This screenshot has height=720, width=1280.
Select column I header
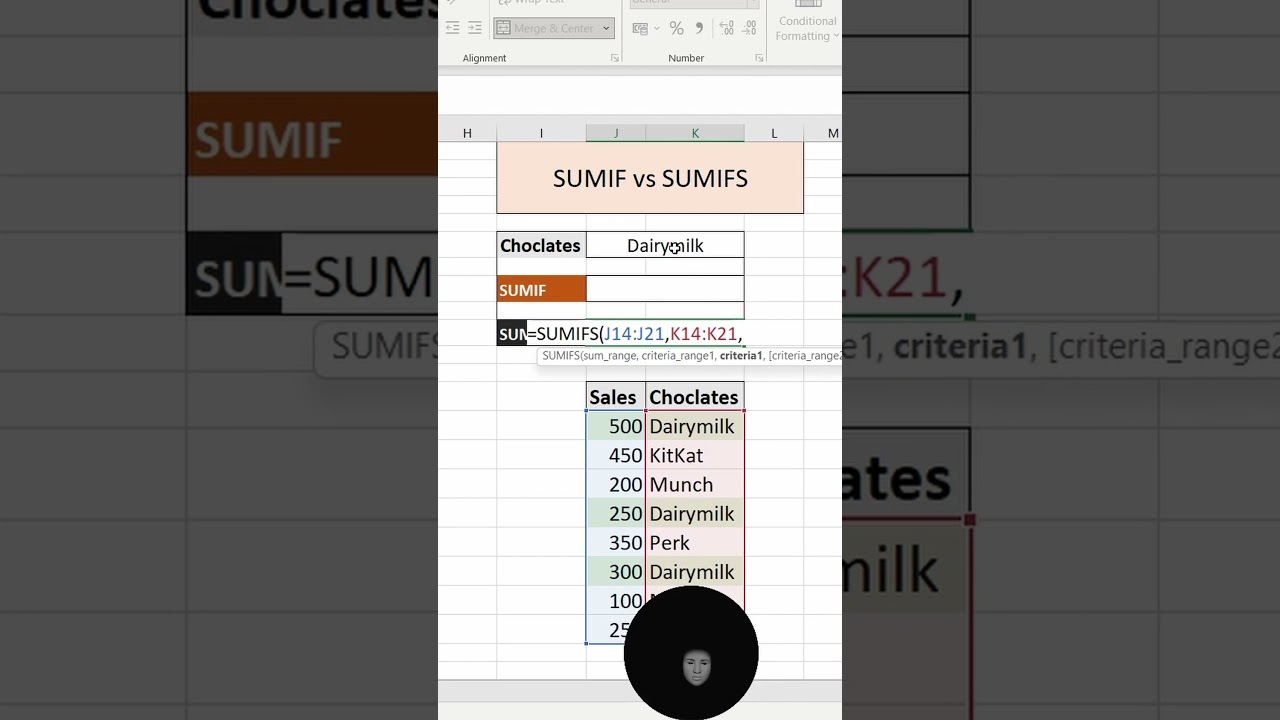[541, 133]
